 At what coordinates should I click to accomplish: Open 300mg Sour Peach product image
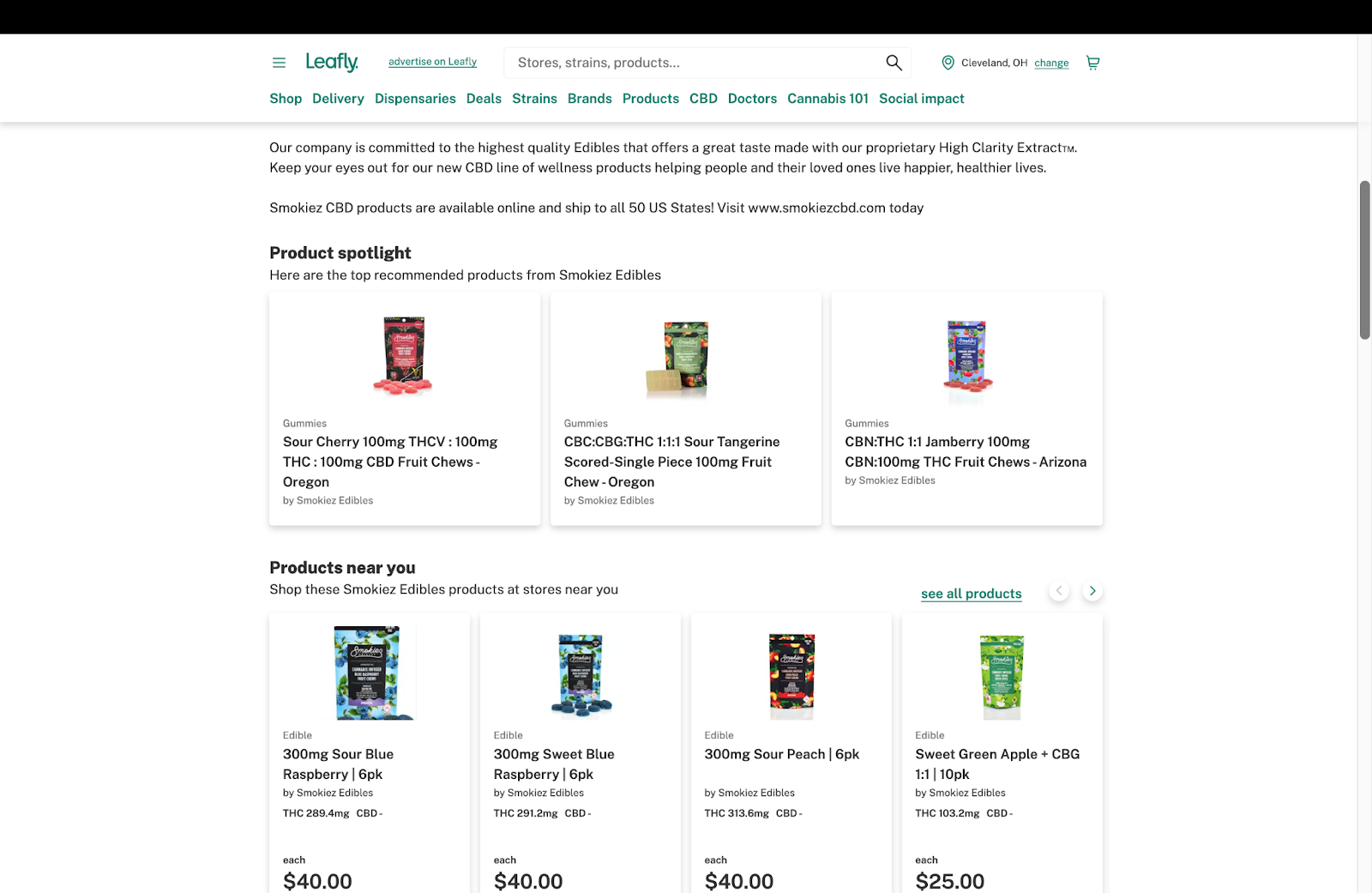(791, 676)
